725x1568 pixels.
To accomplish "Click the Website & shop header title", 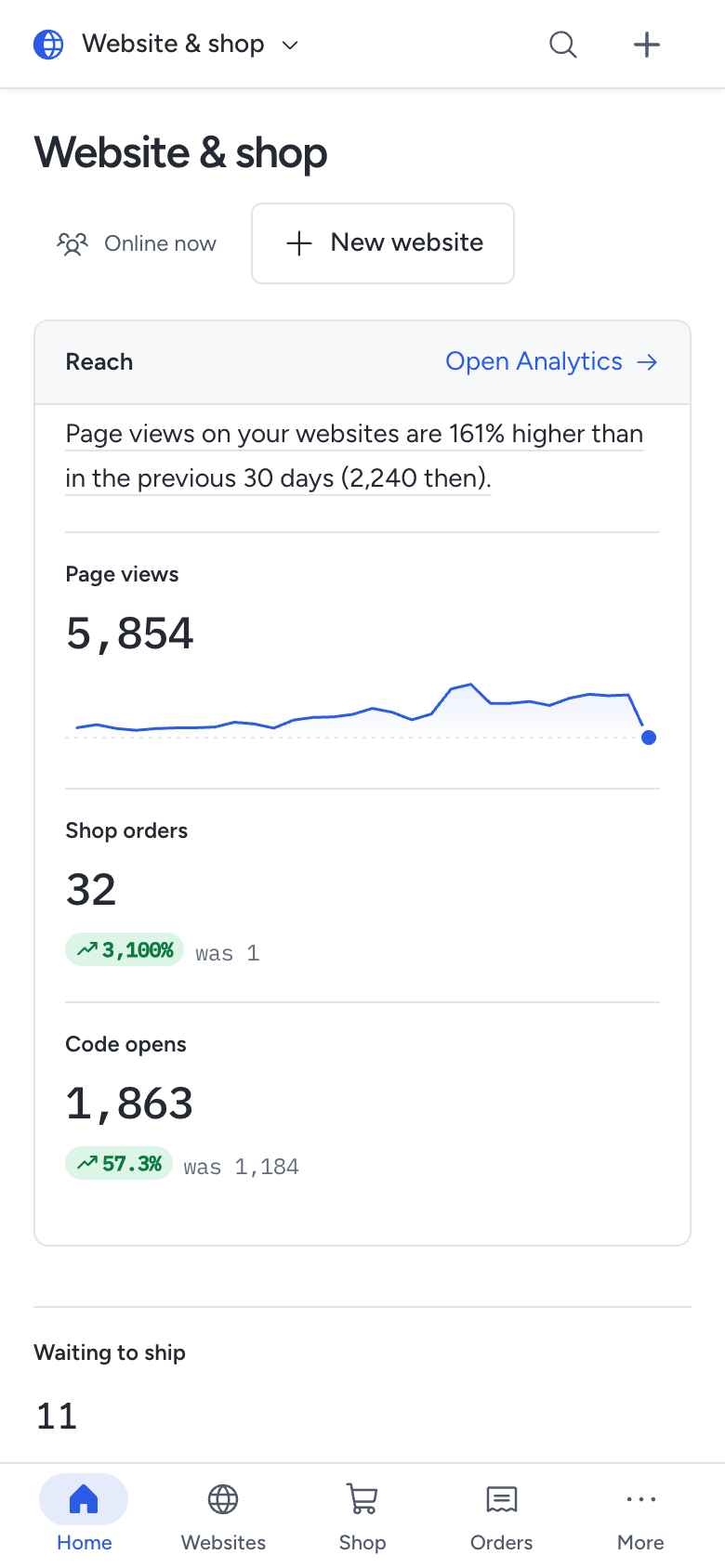I will pos(173,44).
